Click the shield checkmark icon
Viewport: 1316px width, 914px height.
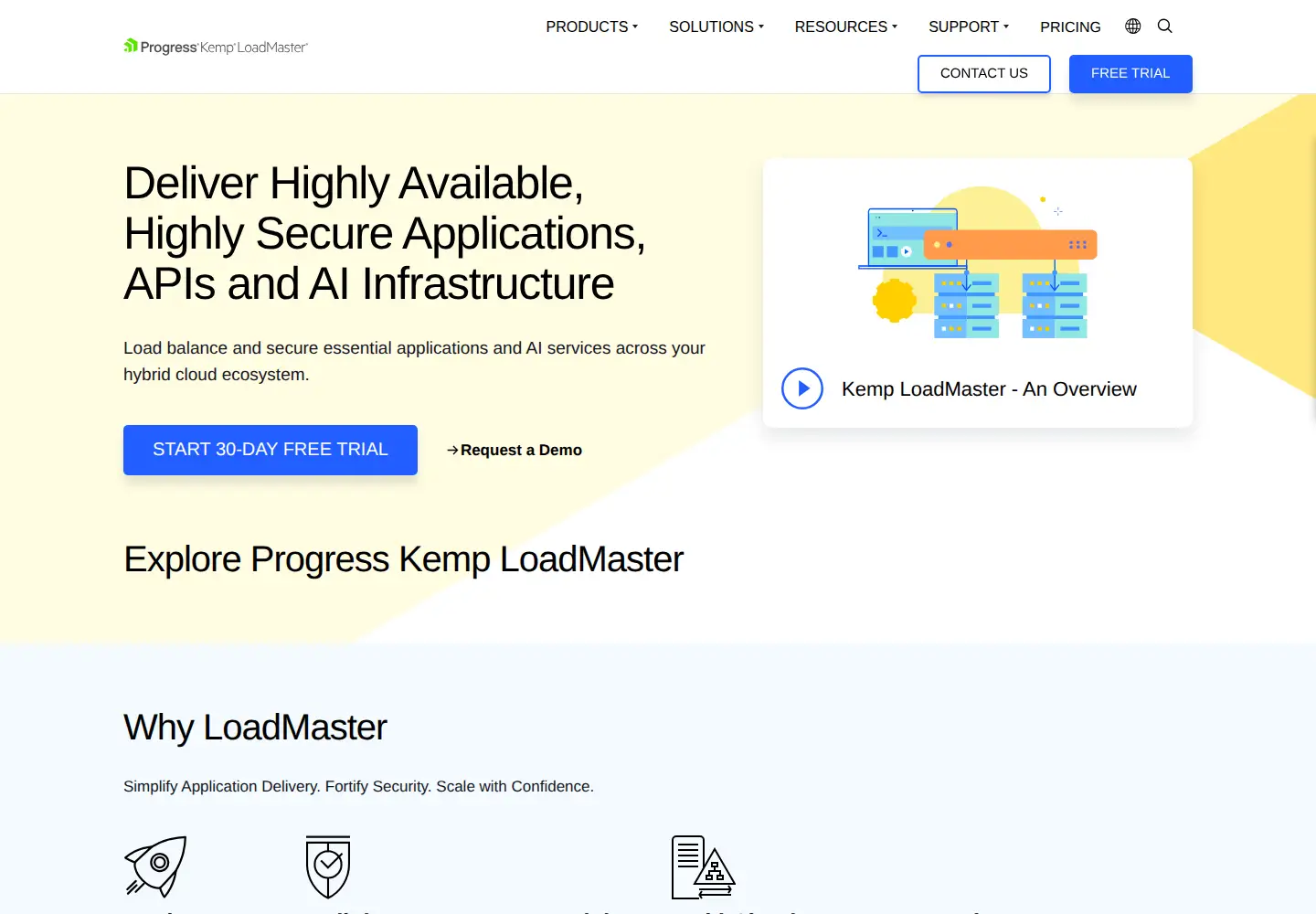tap(328, 866)
